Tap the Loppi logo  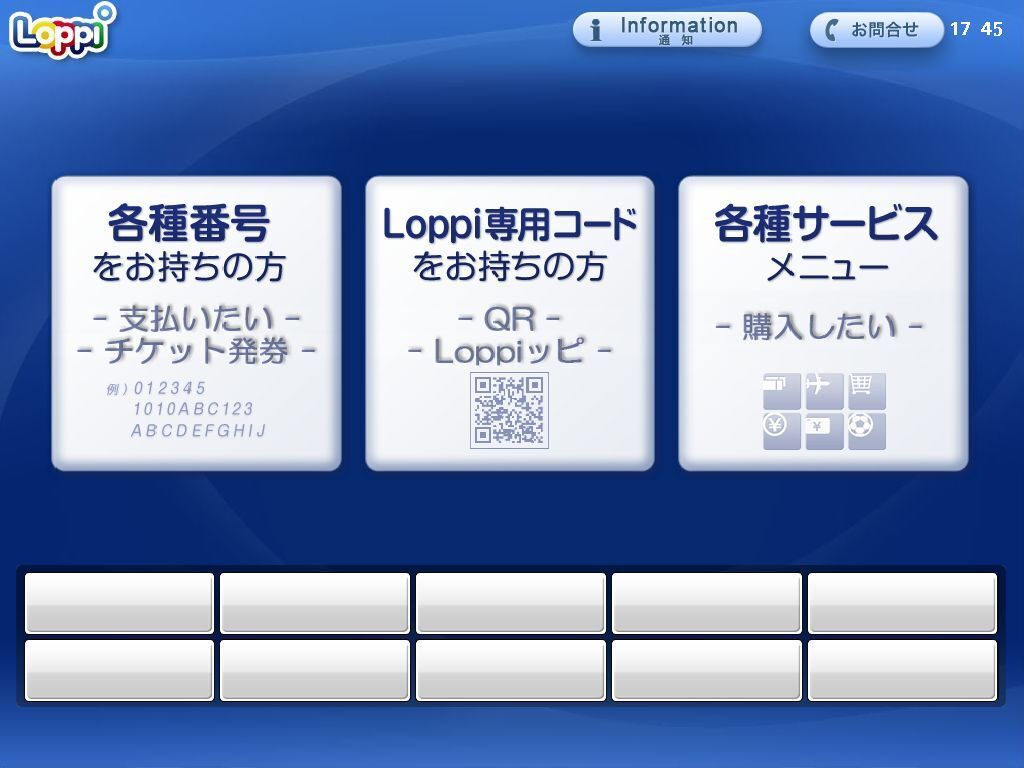(x=63, y=31)
